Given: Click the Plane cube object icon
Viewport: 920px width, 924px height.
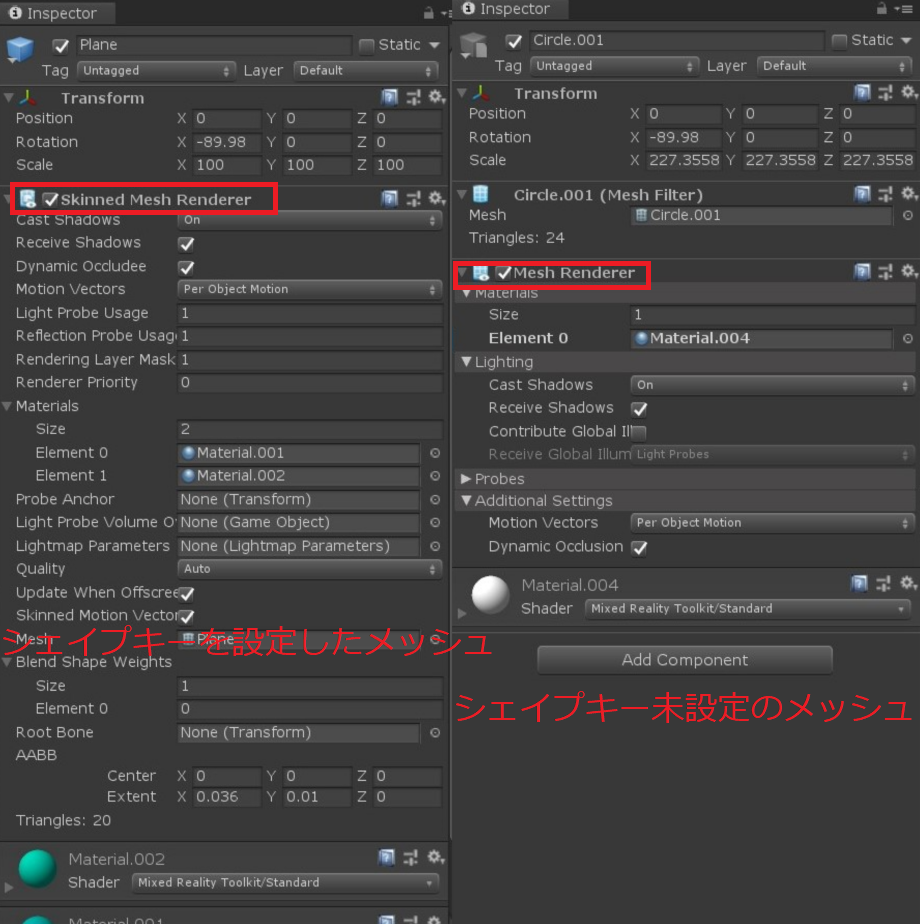Looking at the screenshot, I should (21, 50).
